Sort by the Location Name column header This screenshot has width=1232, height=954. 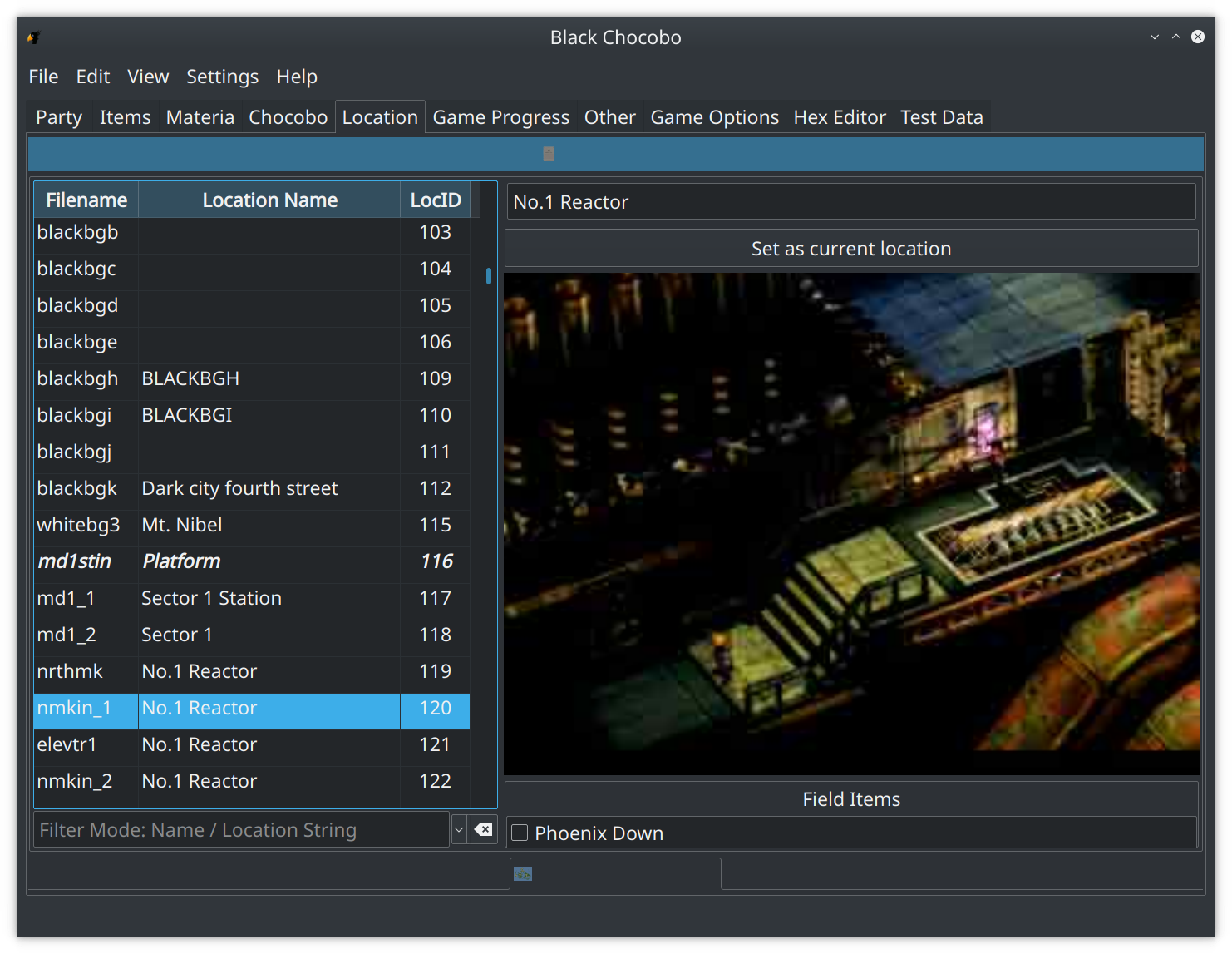click(269, 200)
